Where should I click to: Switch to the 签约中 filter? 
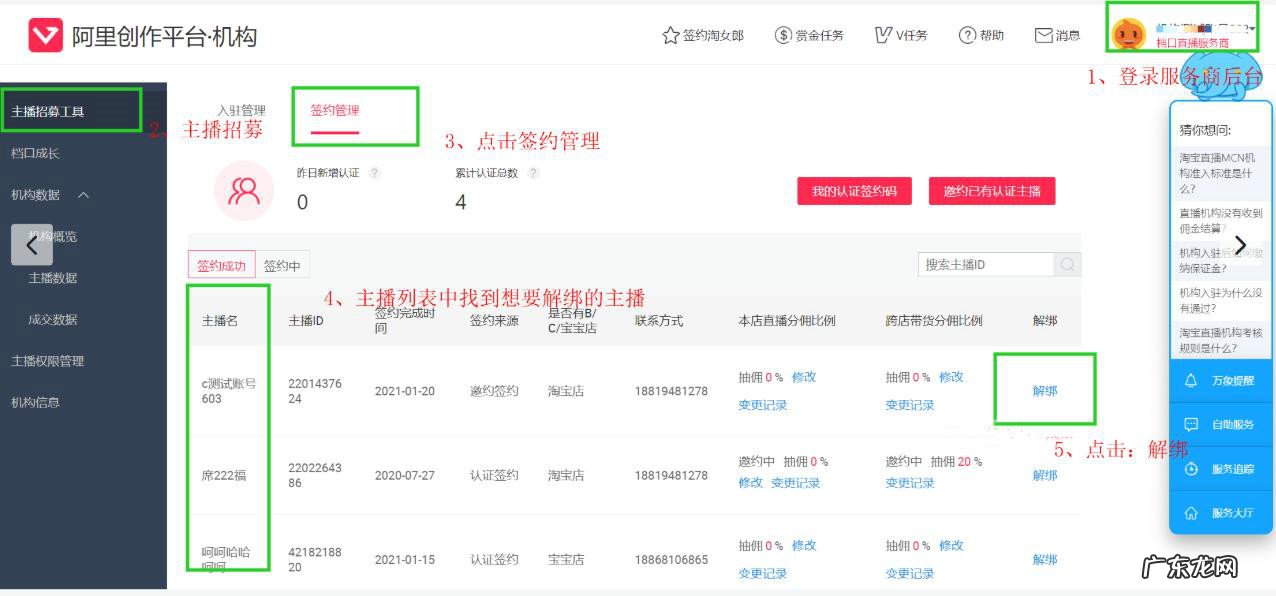(282, 265)
